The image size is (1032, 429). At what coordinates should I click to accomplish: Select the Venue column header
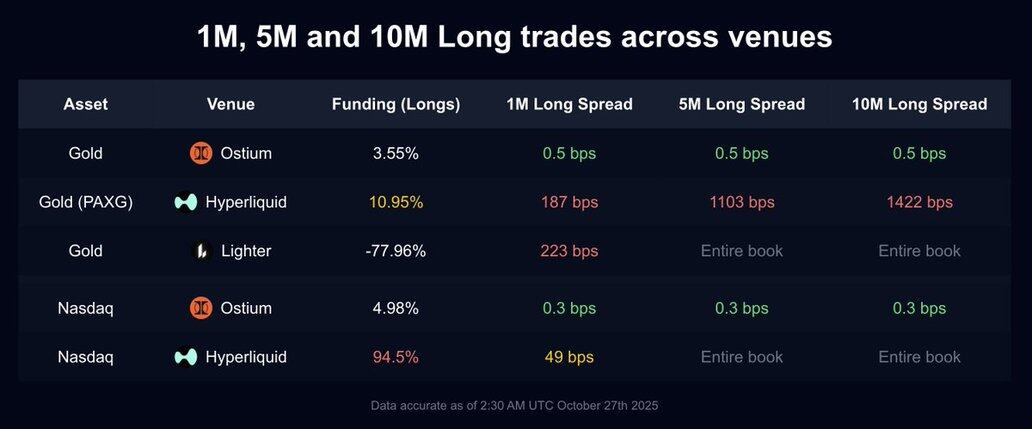coord(231,104)
